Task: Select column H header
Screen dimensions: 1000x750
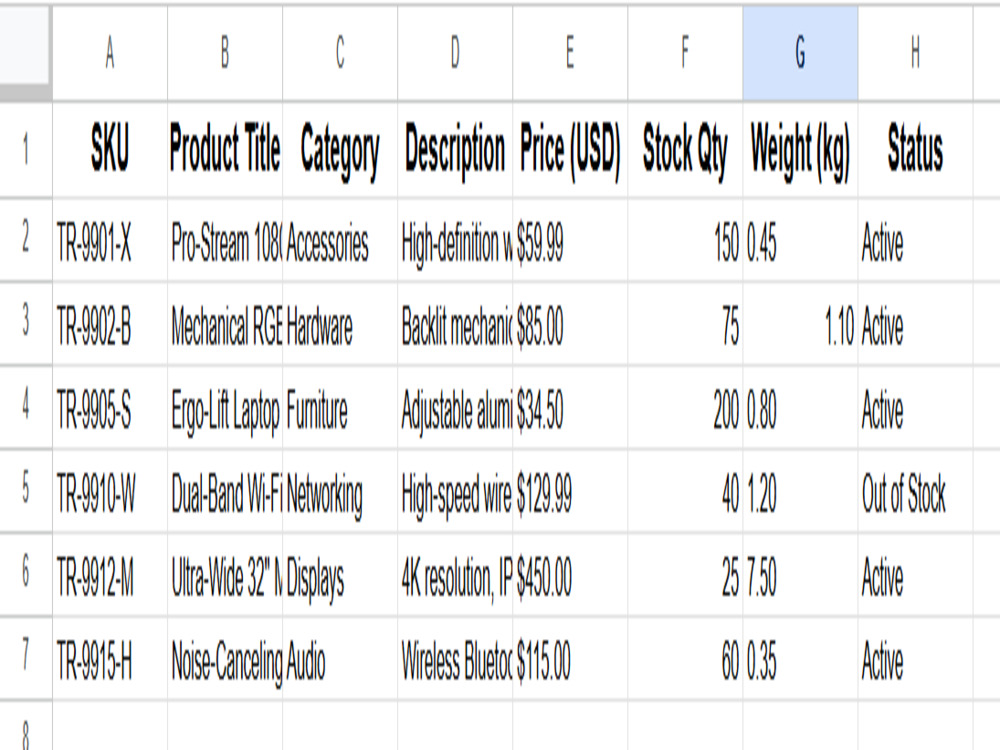Action: 916,52
